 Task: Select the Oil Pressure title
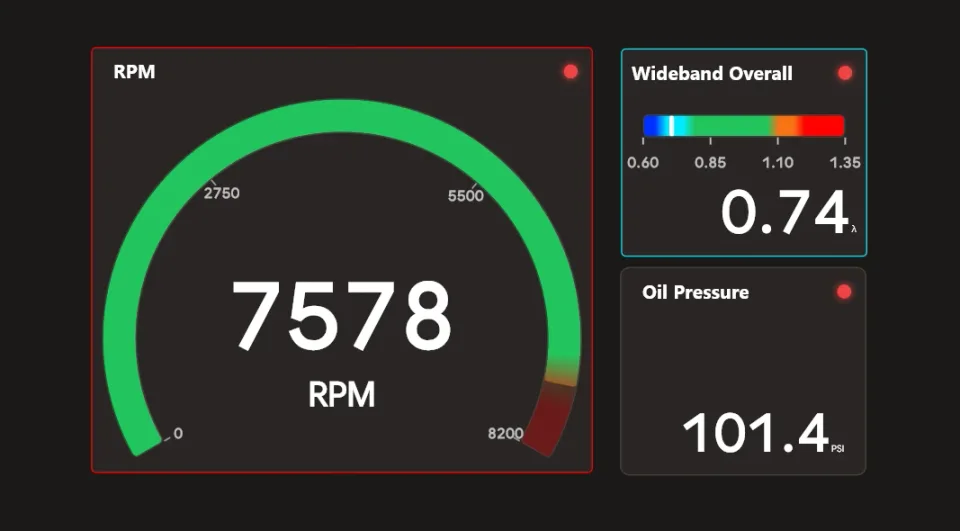(x=696, y=292)
